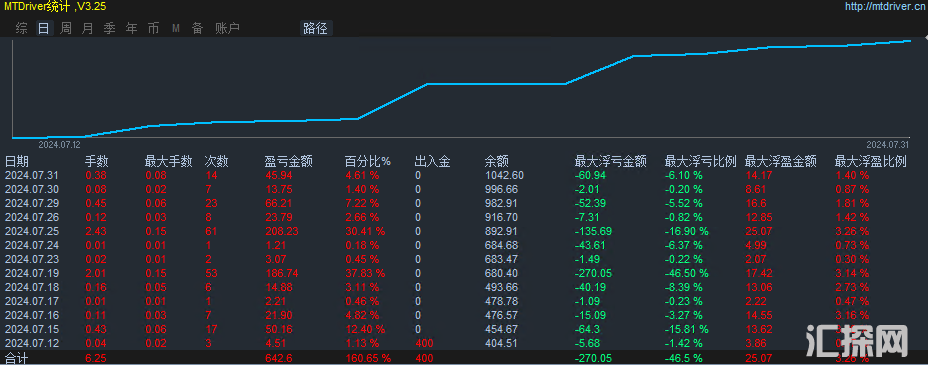The height and width of the screenshot is (365, 928).
Task: Open the 月 monthly statistics tab
Action: (x=88, y=28)
